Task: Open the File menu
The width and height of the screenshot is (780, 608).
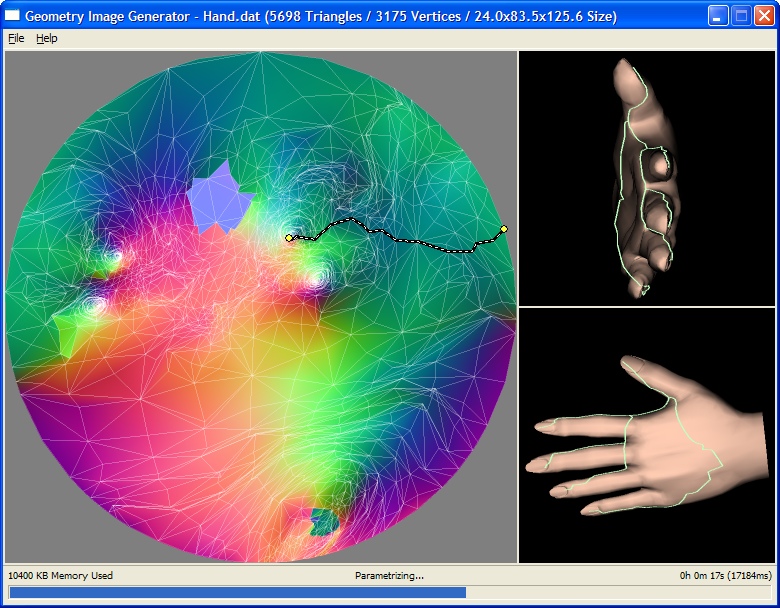Action: coord(16,38)
